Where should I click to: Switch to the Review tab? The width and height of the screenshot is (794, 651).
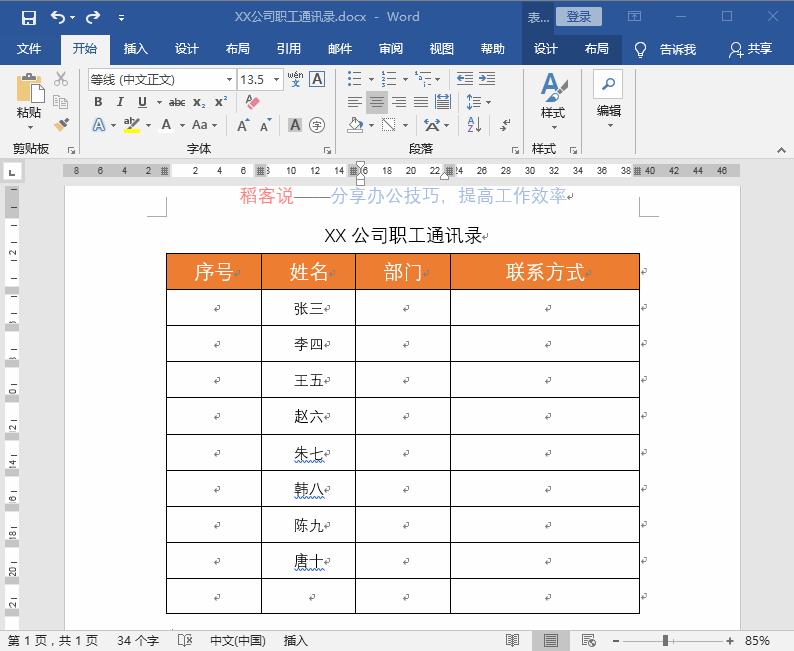[391, 49]
